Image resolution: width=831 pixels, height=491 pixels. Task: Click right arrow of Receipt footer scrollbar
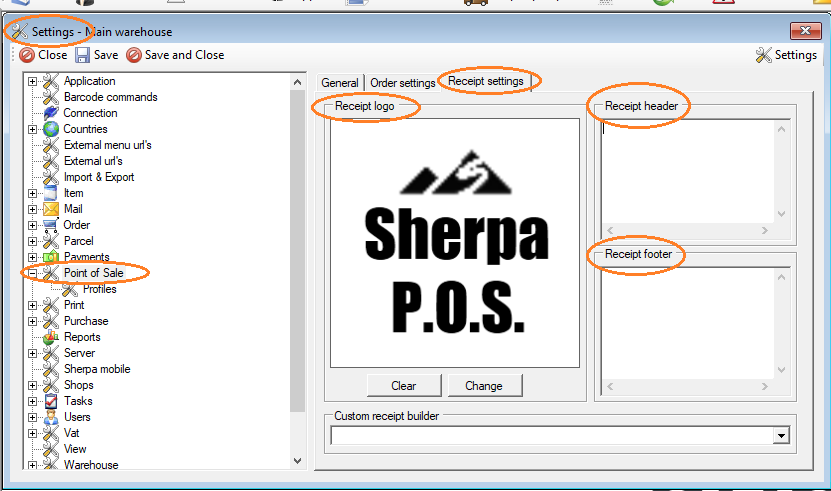point(764,387)
